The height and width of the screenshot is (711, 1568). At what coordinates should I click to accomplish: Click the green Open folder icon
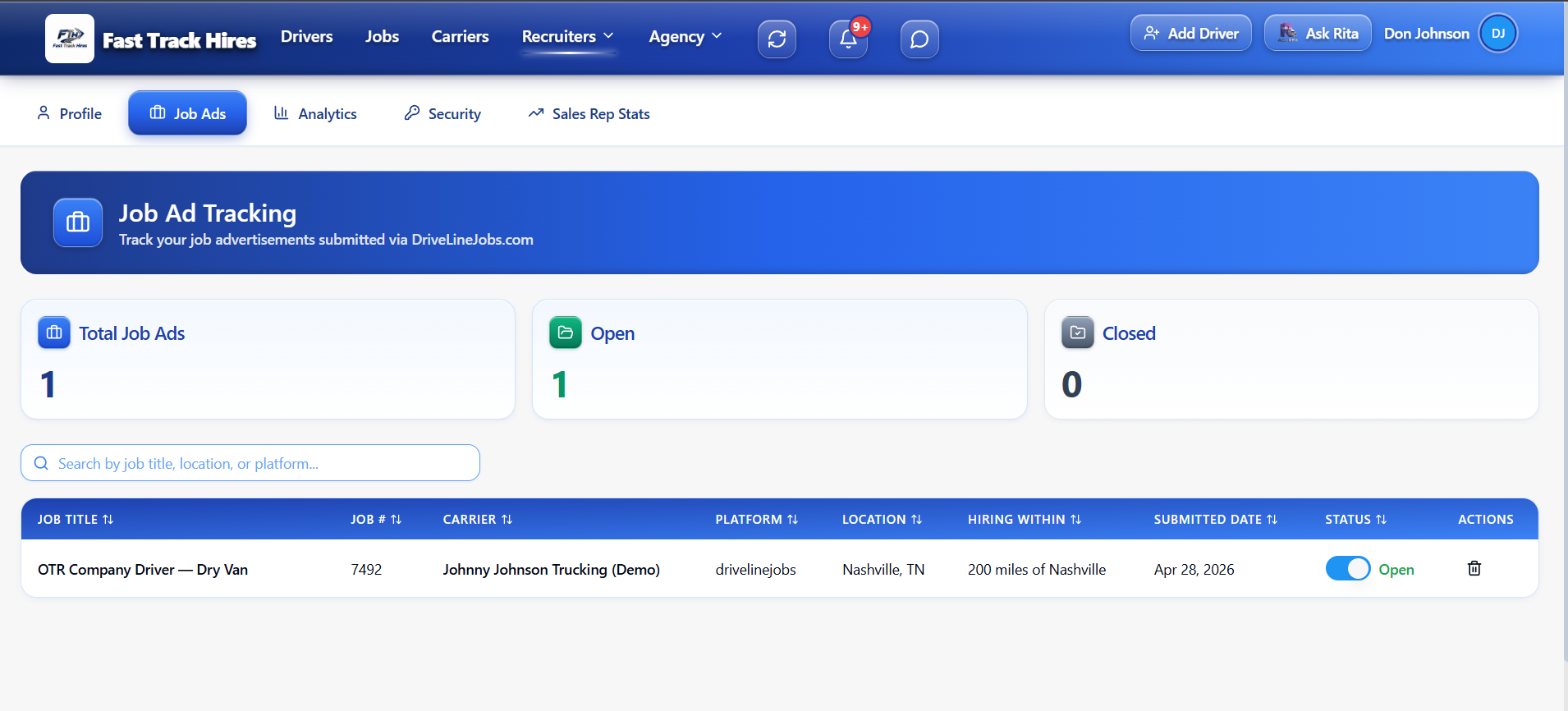tap(566, 333)
